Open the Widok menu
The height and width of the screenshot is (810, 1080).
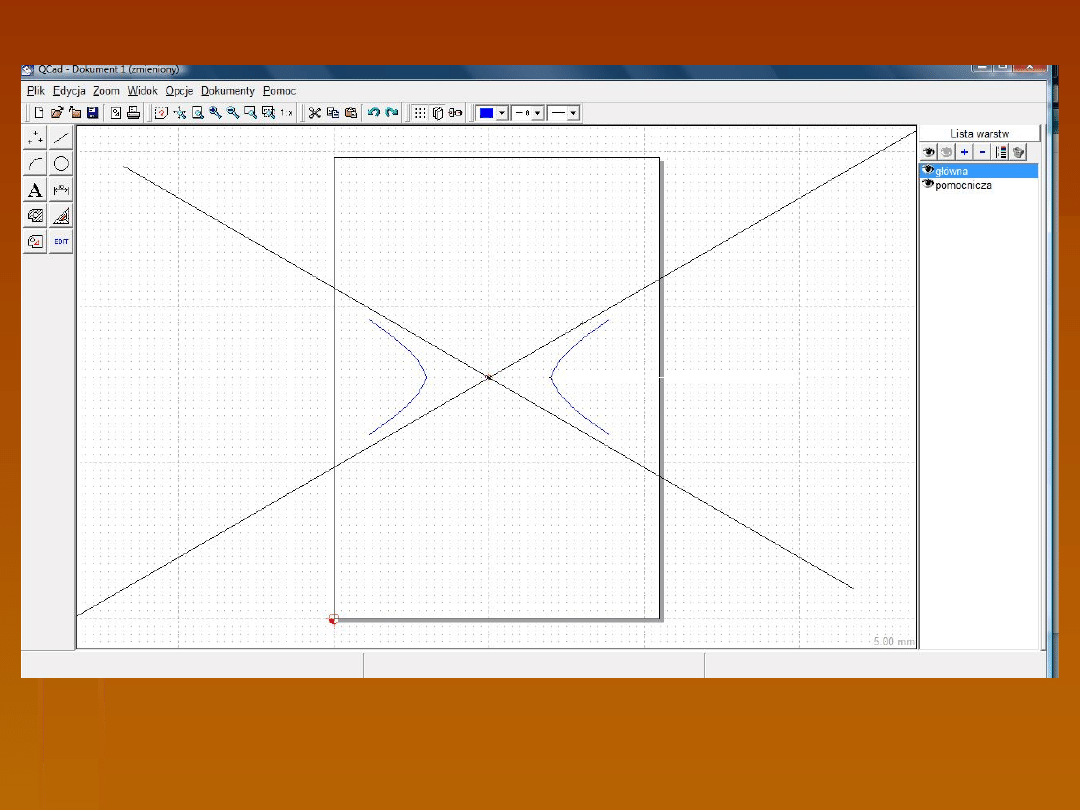coord(142,91)
